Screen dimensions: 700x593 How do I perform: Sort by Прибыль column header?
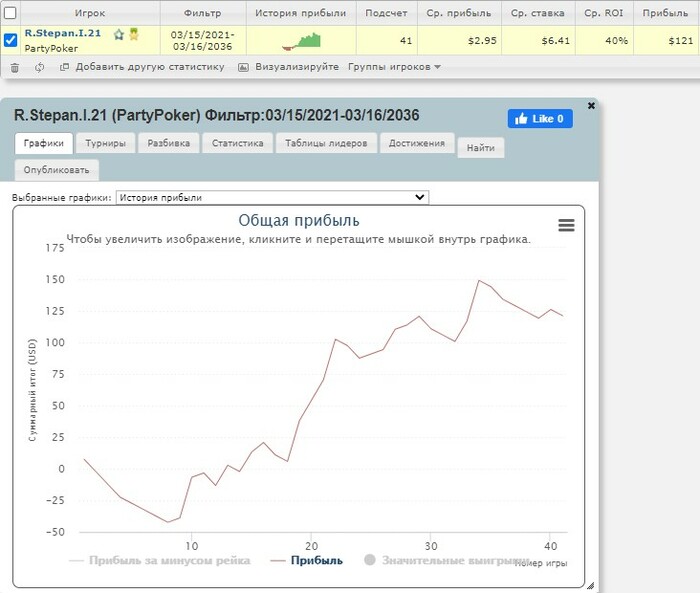[x=666, y=13]
